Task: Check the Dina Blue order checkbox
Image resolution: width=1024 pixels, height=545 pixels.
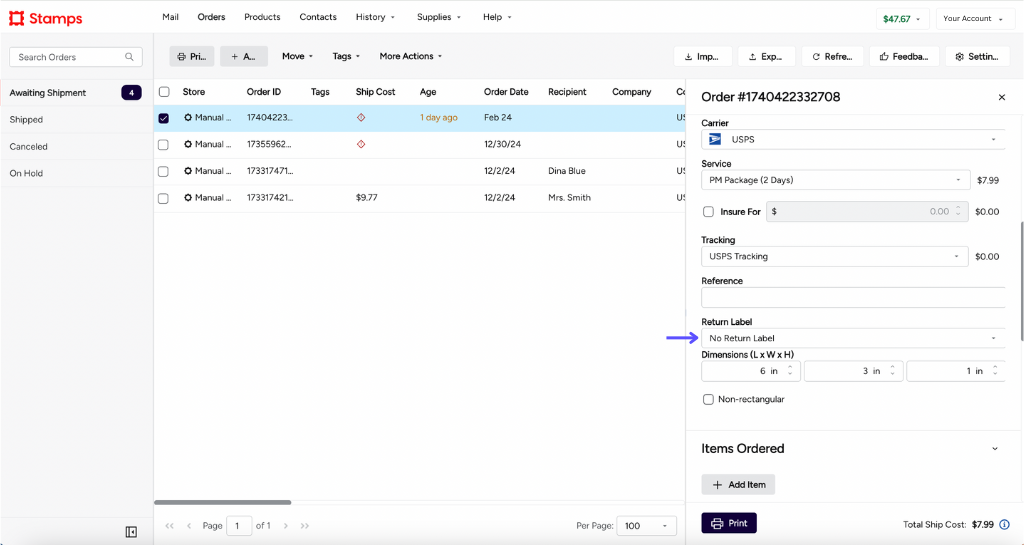Action: coord(164,172)
